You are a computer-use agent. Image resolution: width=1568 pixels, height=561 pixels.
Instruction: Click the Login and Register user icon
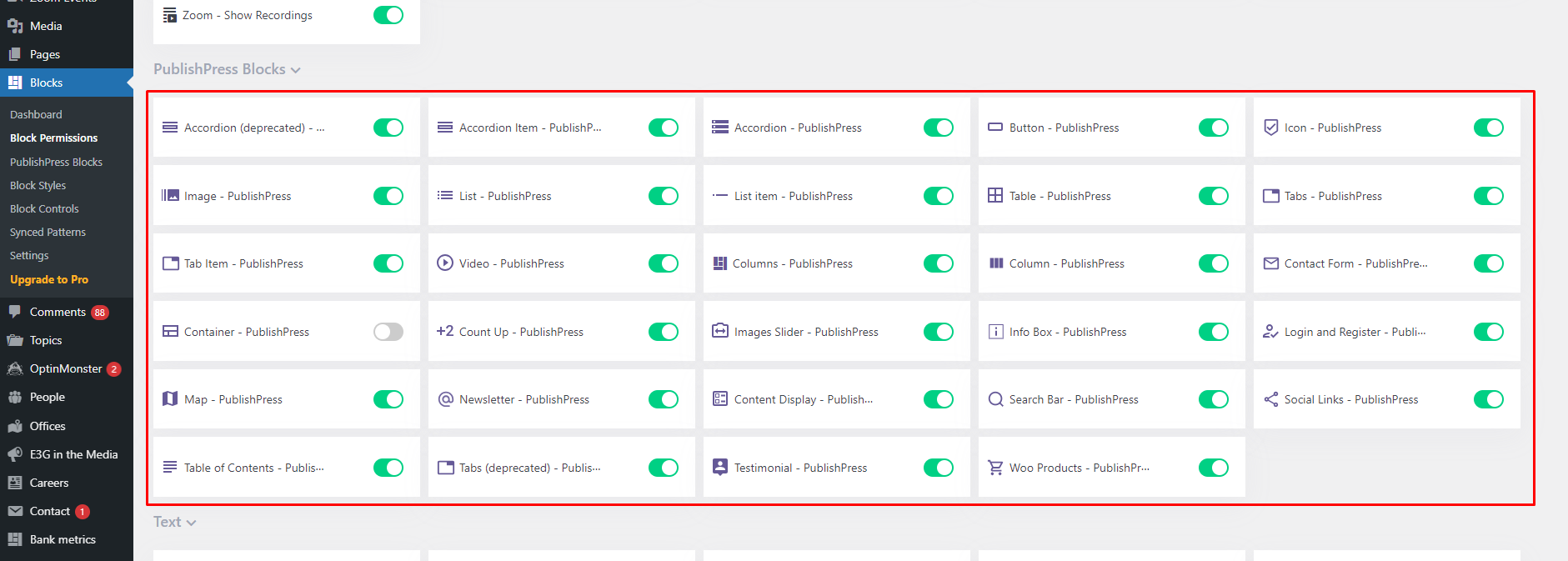[1270, 332]
